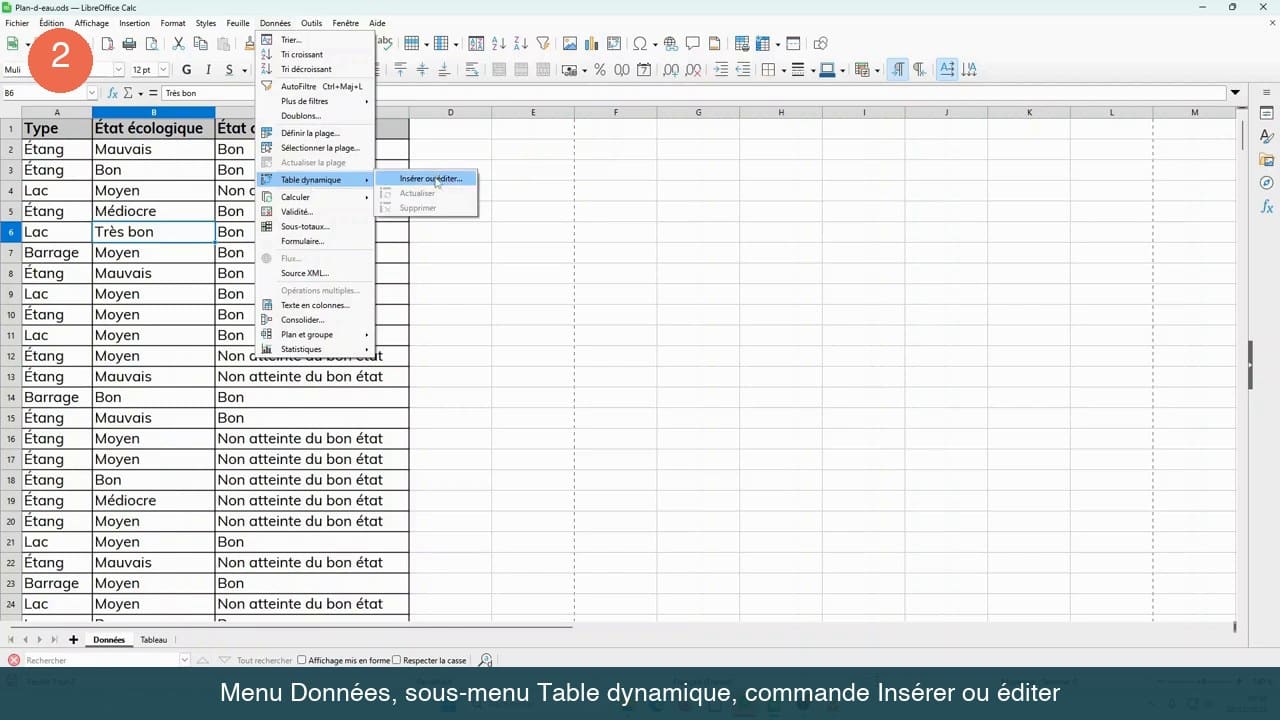1280x720 pixels.
Task: Click the background color swatch button
Action: point(827,70)
